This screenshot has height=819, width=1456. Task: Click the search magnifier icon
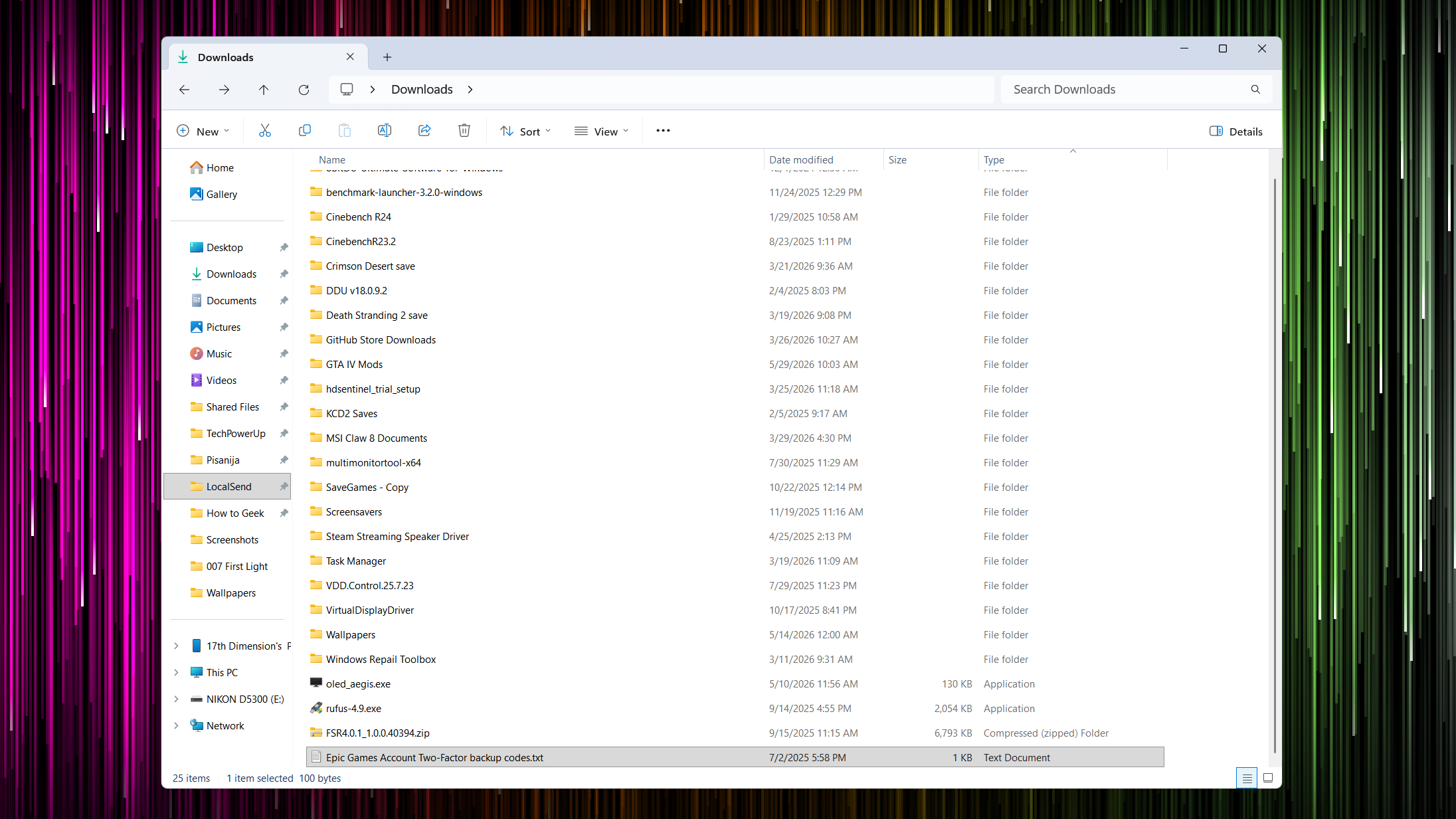[1255, 90]
